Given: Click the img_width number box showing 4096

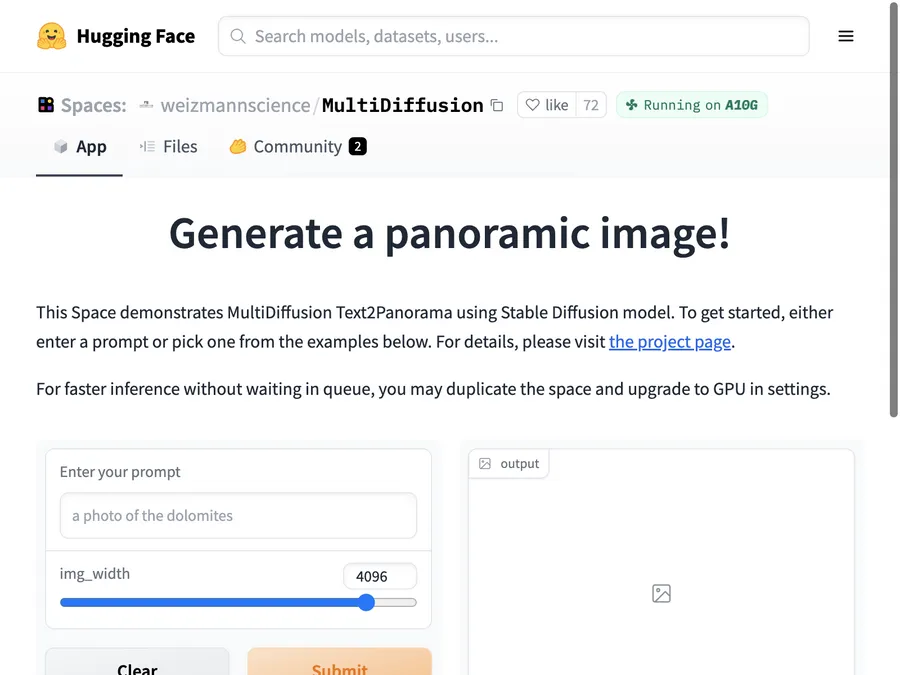Looking at the screenshot, I should coord(379,576).
